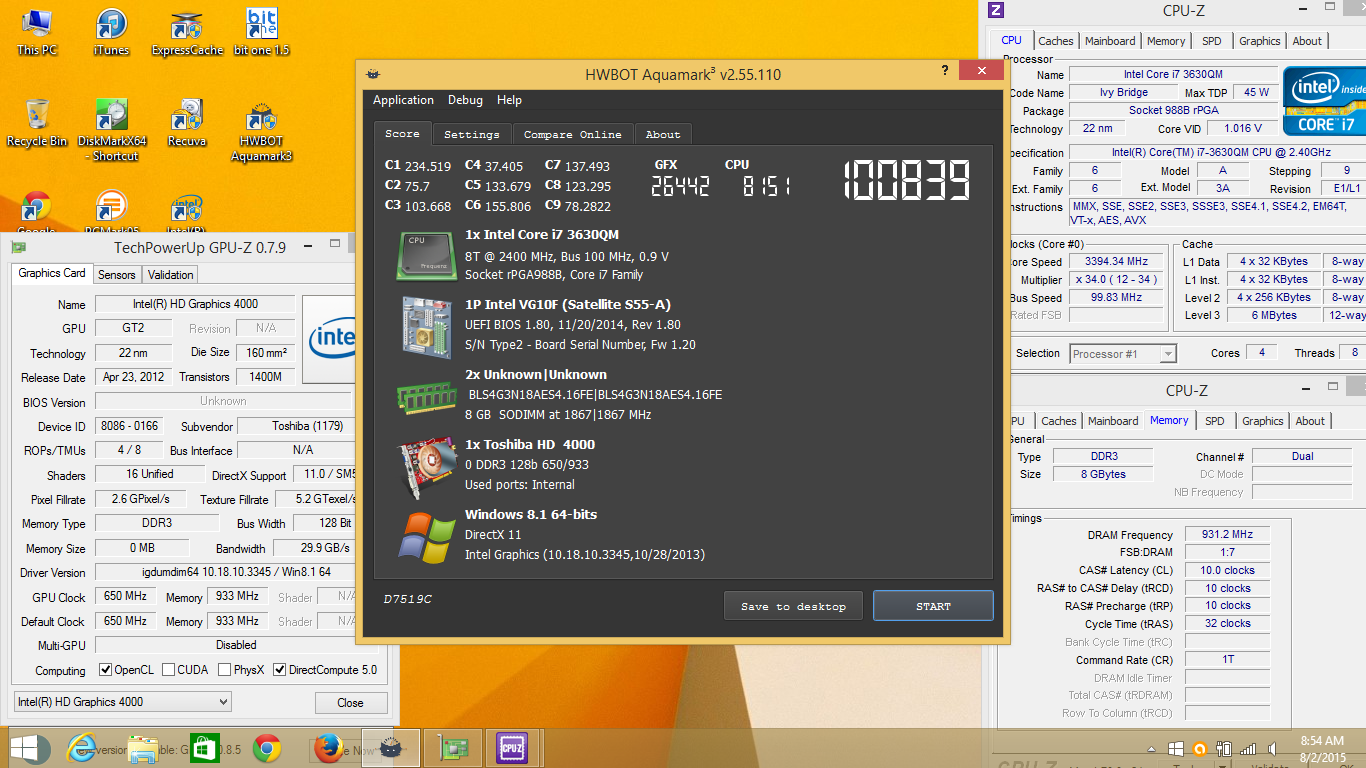
Task: Click the Intel logo in GPU-Z
Action: [x=330, y=339]
